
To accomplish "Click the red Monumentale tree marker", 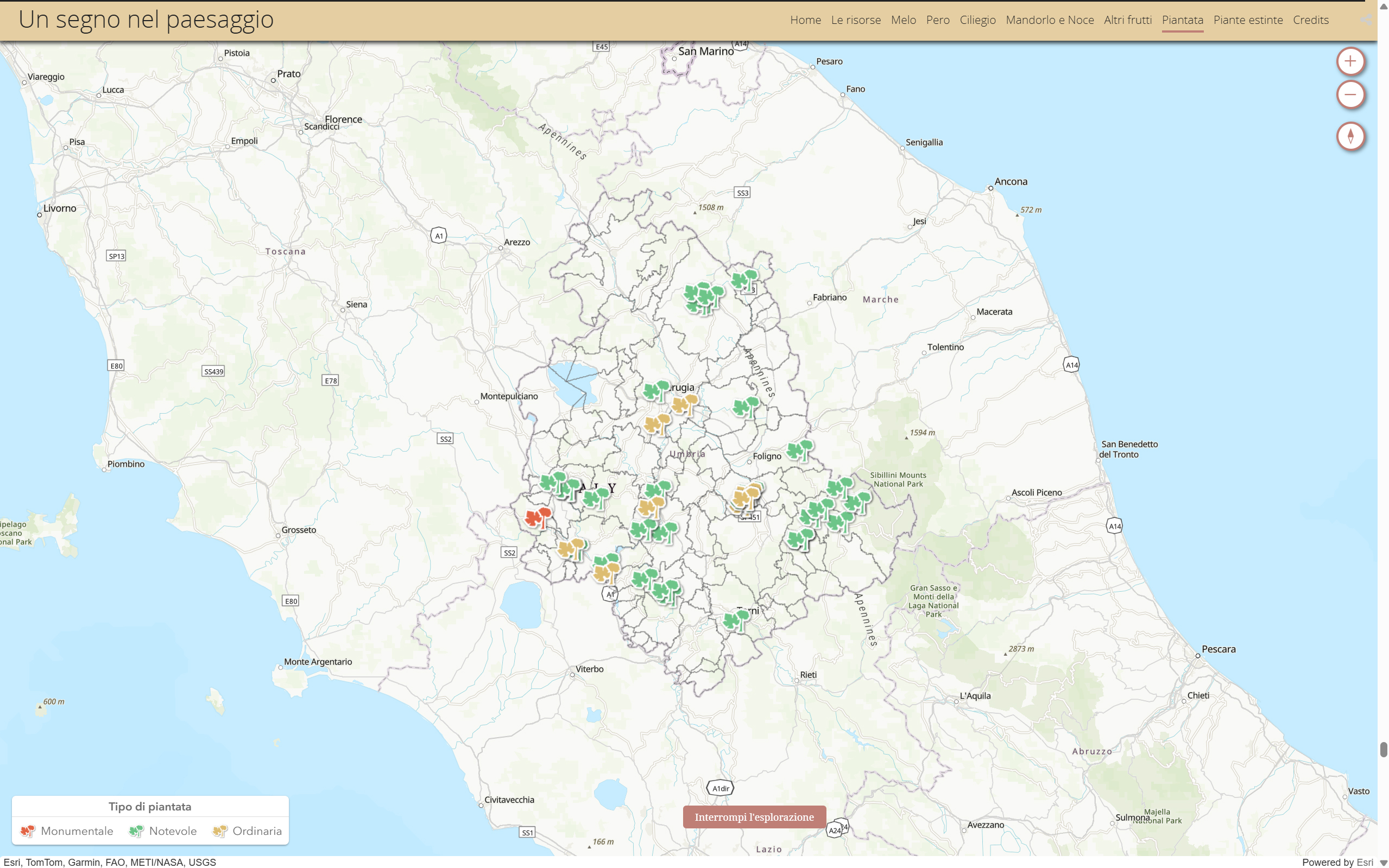I will (538, 517).
